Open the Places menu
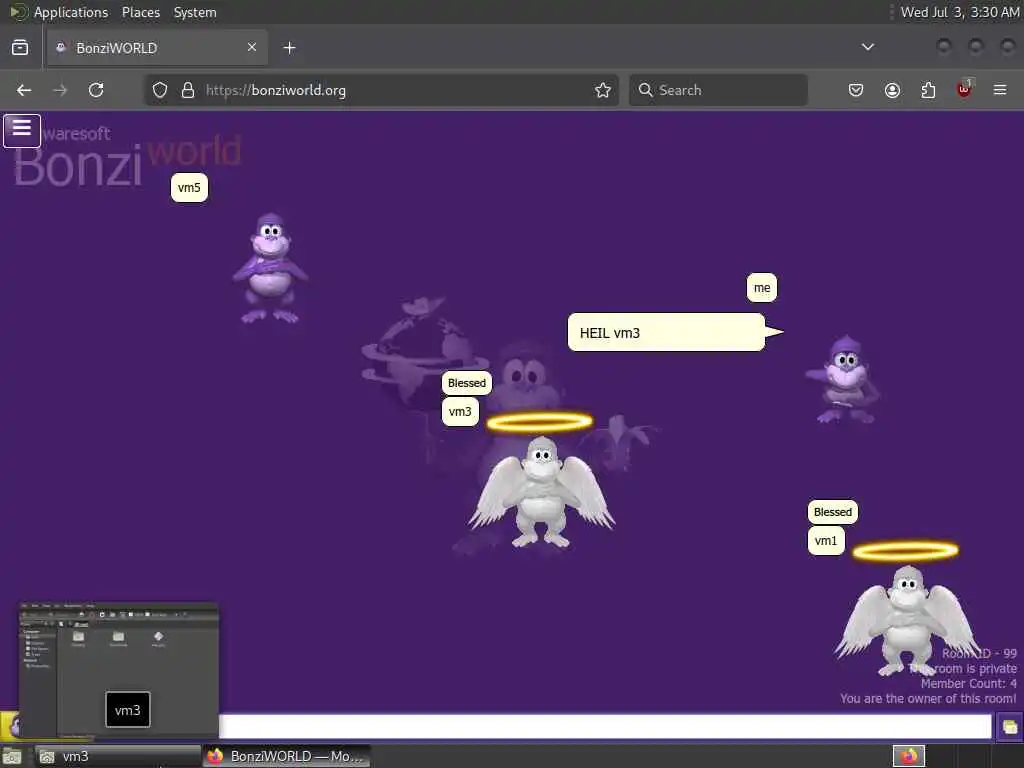This screenshot has height=768, width=1024. [141, 12]
